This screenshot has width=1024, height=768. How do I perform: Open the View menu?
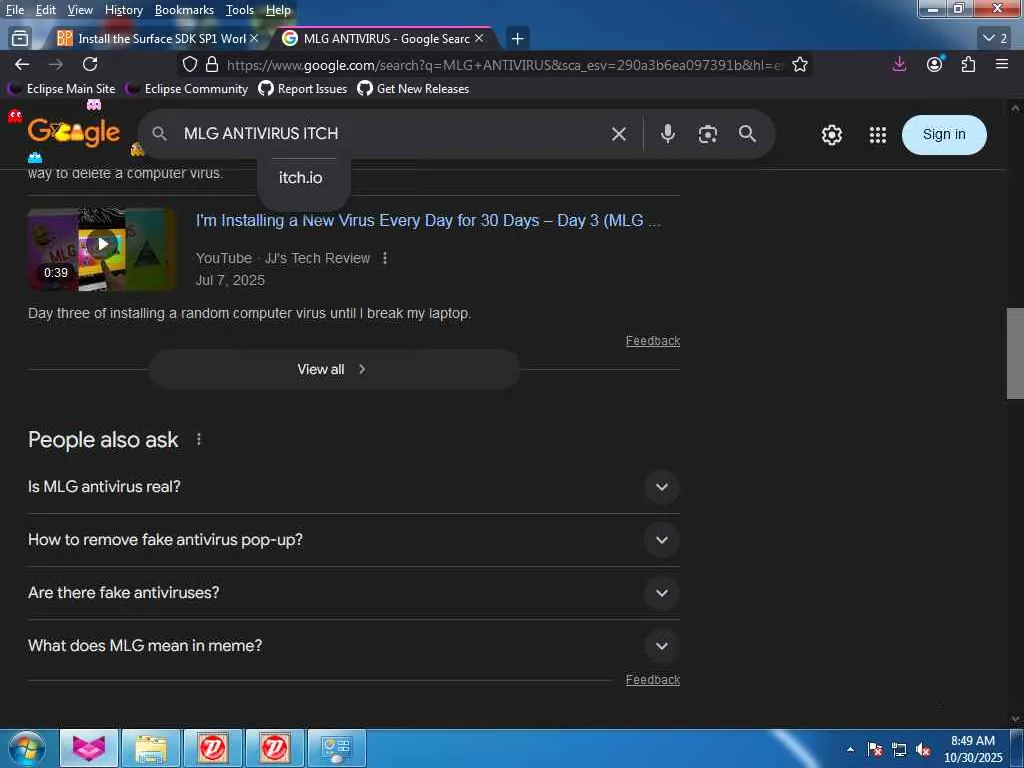80,10
